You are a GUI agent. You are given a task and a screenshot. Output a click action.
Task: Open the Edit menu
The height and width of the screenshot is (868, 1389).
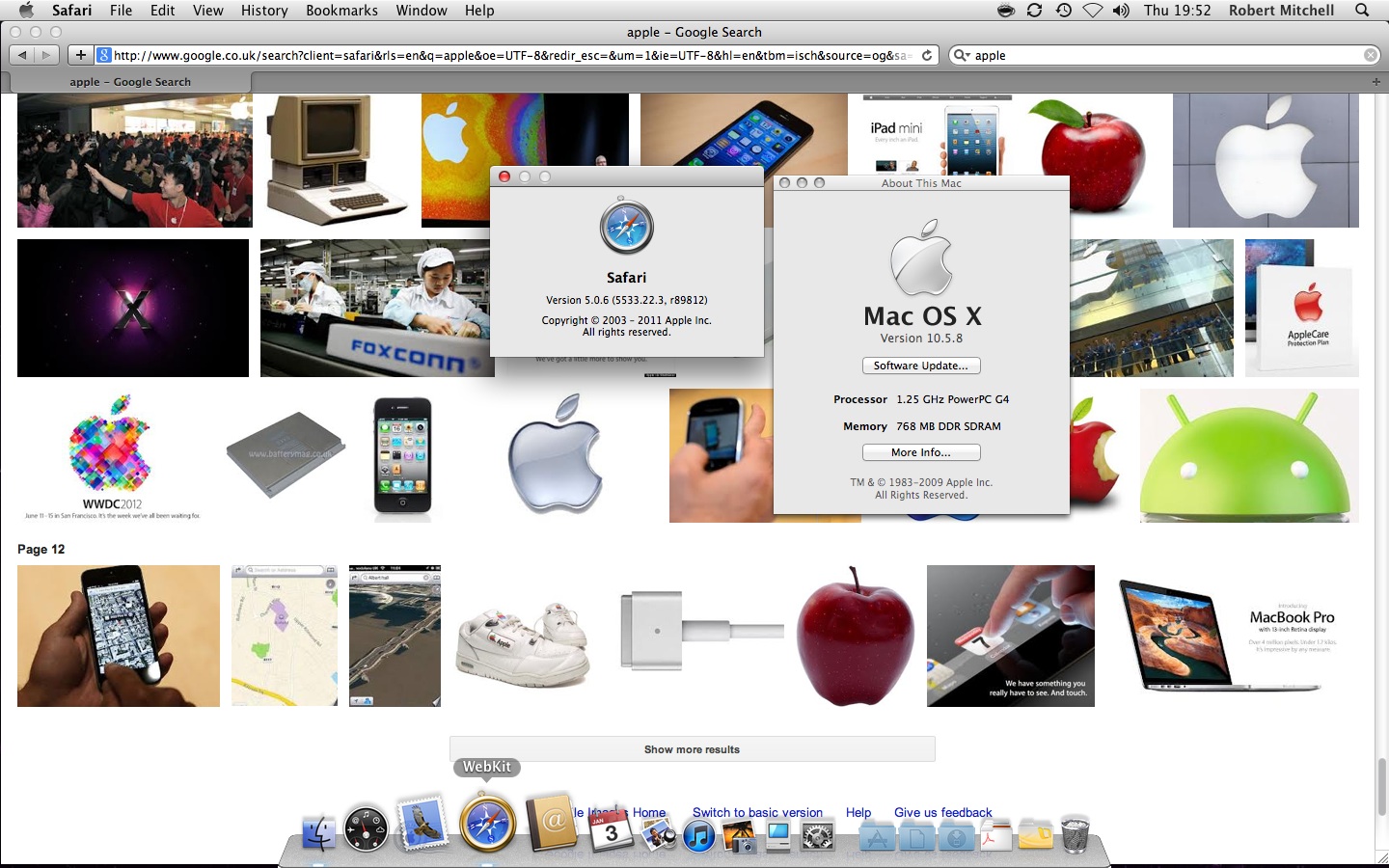163,10
